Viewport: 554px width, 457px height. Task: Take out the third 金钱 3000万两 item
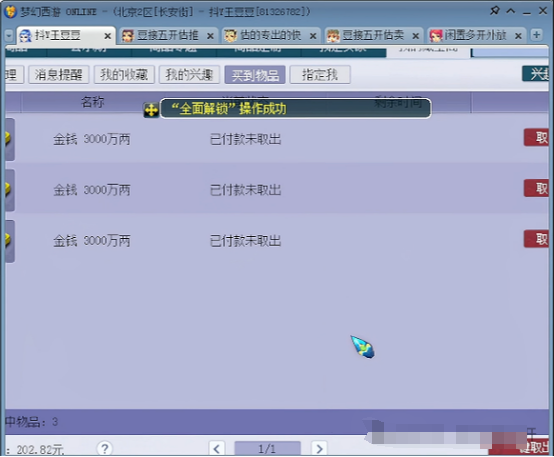click(x=536, y=239)
